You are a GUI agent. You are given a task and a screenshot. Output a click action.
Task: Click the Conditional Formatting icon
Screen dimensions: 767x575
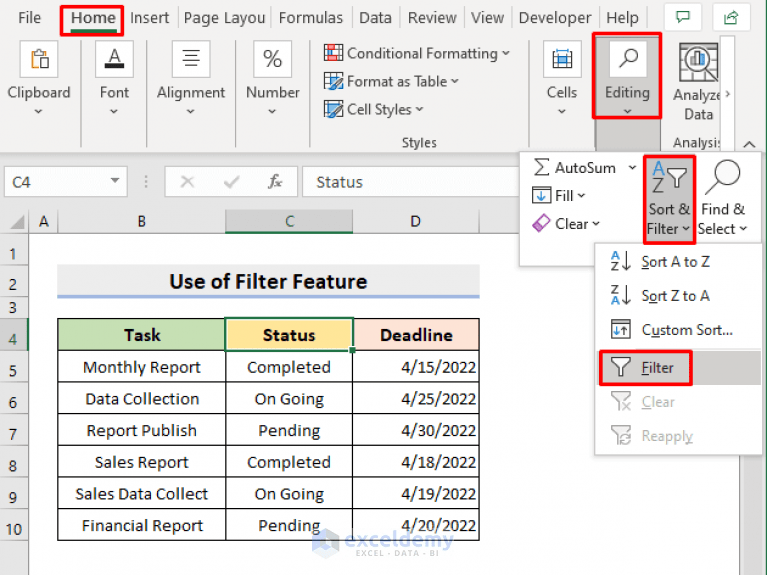[x=333, y=53]
